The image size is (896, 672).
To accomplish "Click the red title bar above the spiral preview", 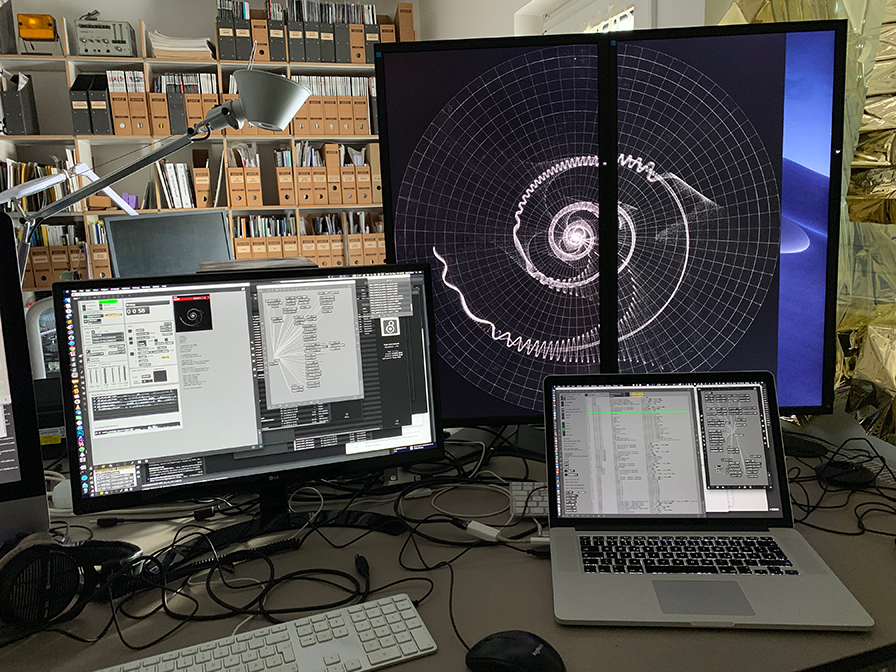I will pos(192,298).
